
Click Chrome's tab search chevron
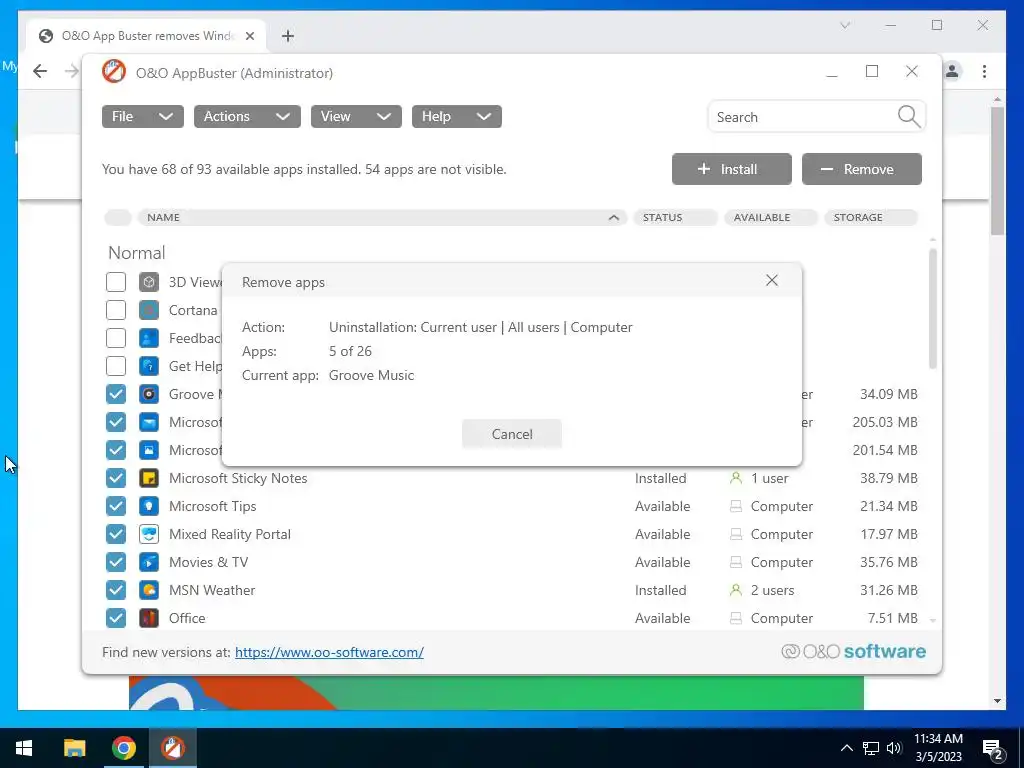point(844,25)
